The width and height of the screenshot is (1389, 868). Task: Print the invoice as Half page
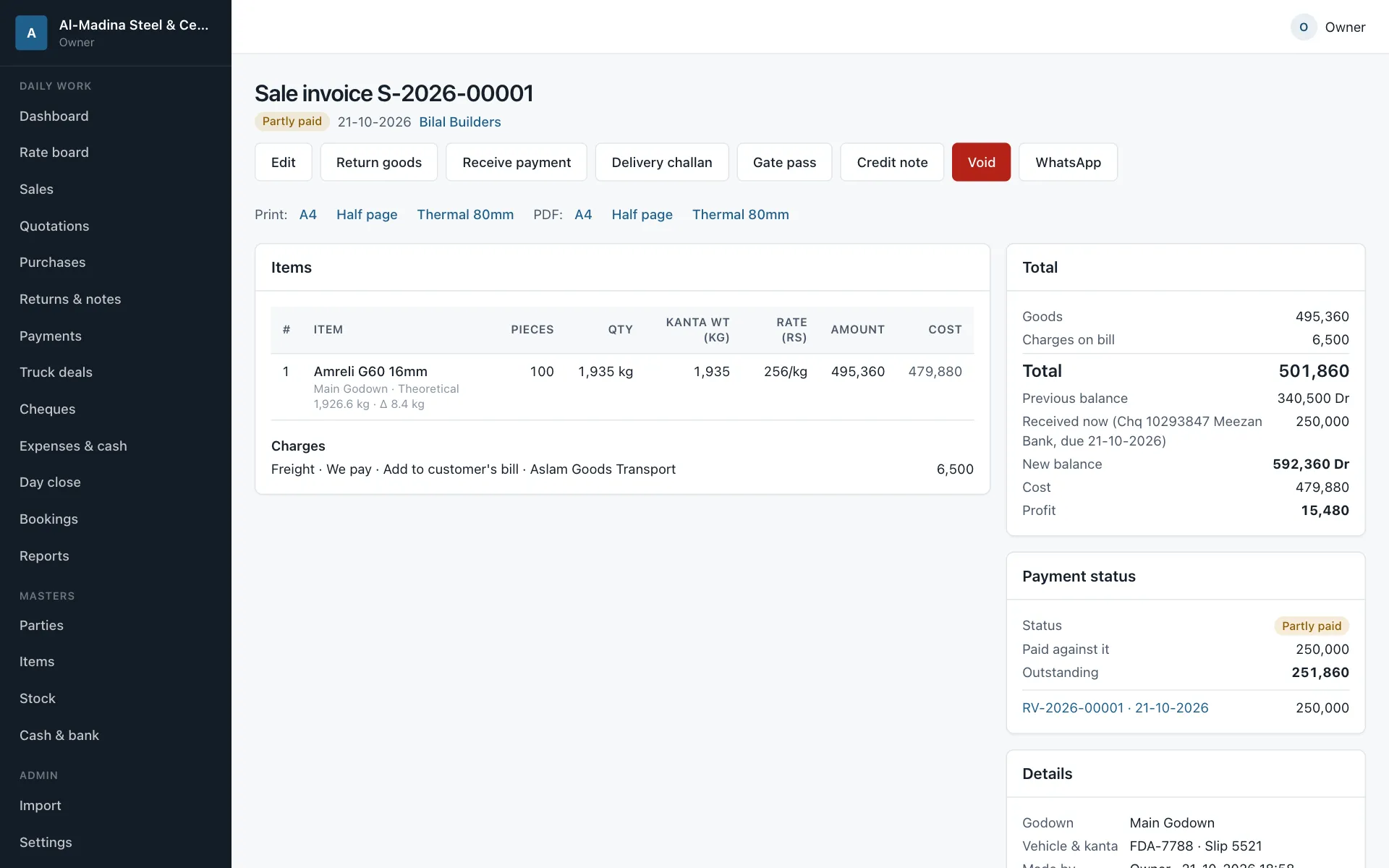(x=367, y=215)
